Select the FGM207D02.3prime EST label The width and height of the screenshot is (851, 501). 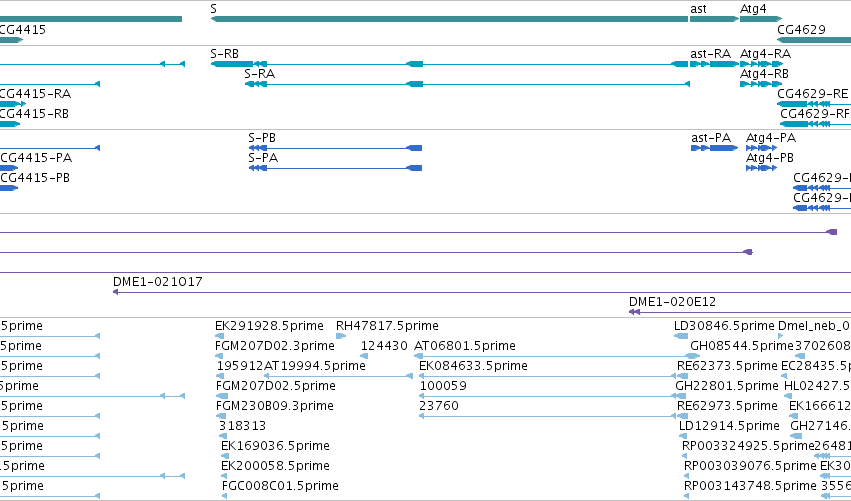[x=275, y=346]
